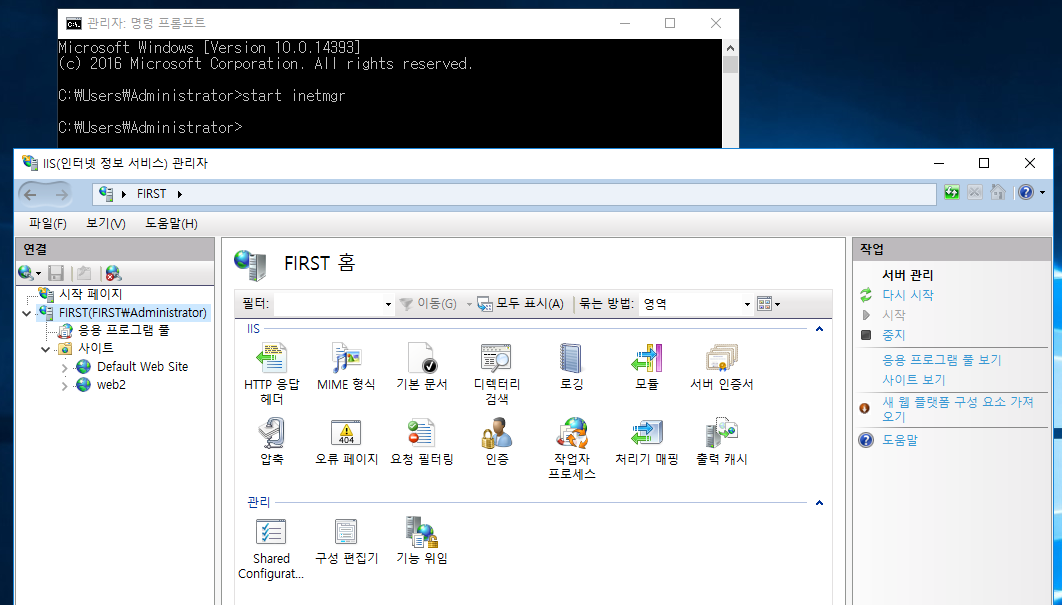Open the 이동(G) dropdown arrow
Image resolution: width=1062 pixels, height=605 pixels.
469,304
